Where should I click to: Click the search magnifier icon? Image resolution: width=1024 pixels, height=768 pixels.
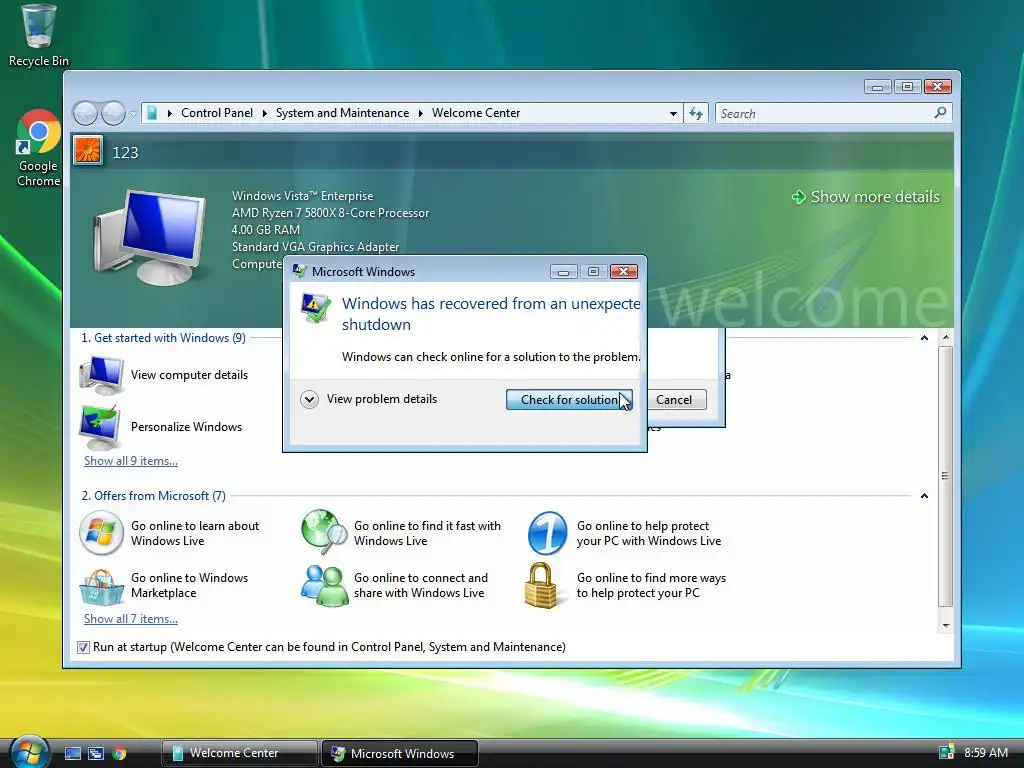[x=940, y=113]
